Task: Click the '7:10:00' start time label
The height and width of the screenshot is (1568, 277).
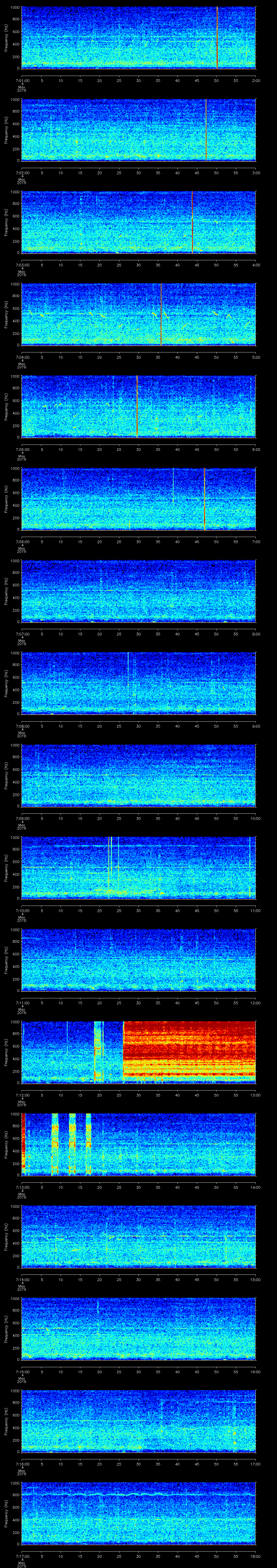Action: click(22, 910)
